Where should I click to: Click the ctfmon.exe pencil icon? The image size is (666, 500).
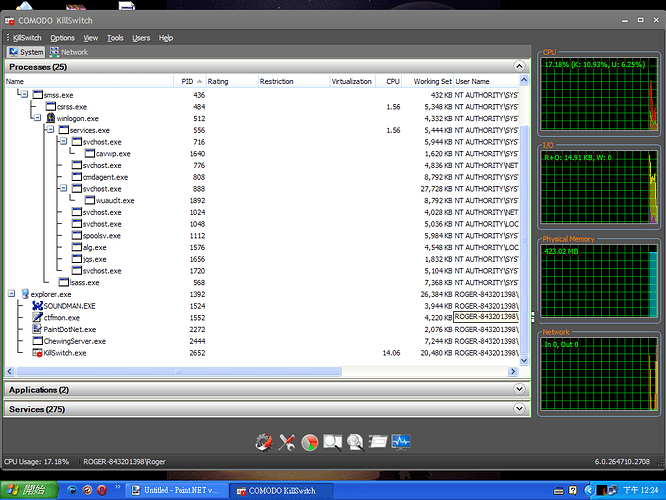37,317
